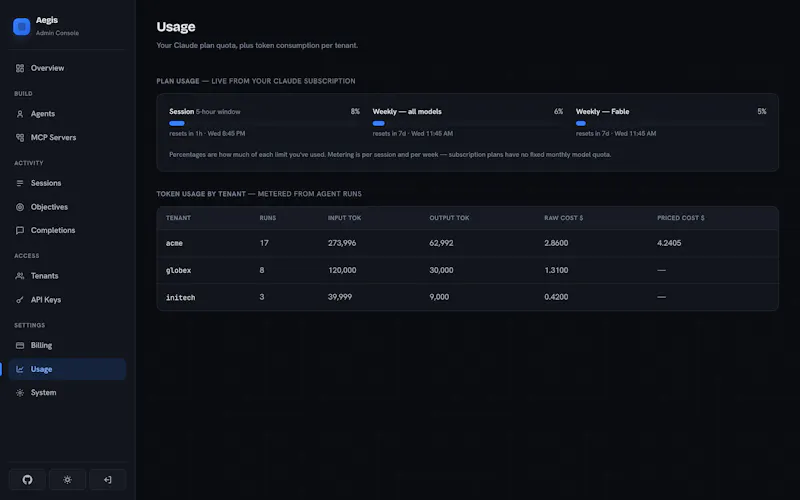Click the Weekly all models 6% value
This screenshot has height=500, width=800.
(558, 111)
